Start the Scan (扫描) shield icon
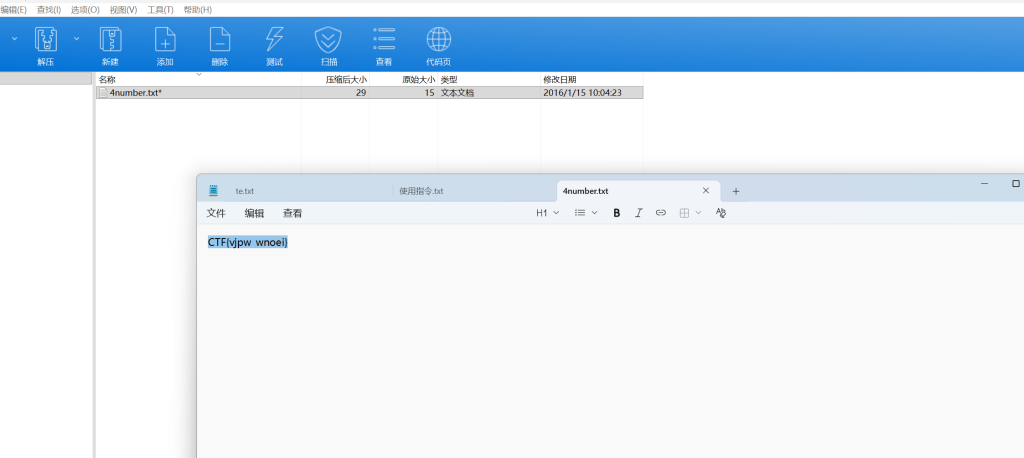The width and height of the screenshot is (1024, 458). click(x=328, y=41)
